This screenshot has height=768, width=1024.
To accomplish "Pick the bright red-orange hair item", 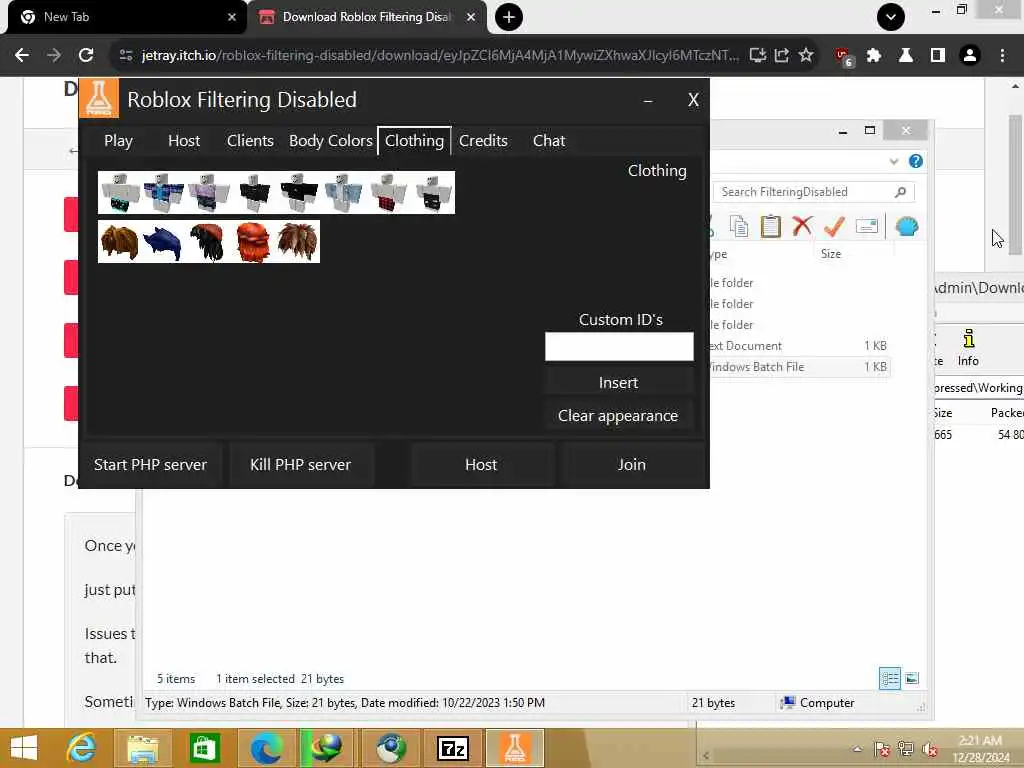I will point(253,242).
